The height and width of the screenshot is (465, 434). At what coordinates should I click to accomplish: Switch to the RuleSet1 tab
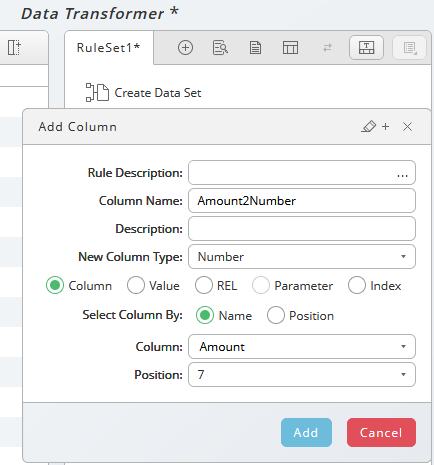[108, 48]
